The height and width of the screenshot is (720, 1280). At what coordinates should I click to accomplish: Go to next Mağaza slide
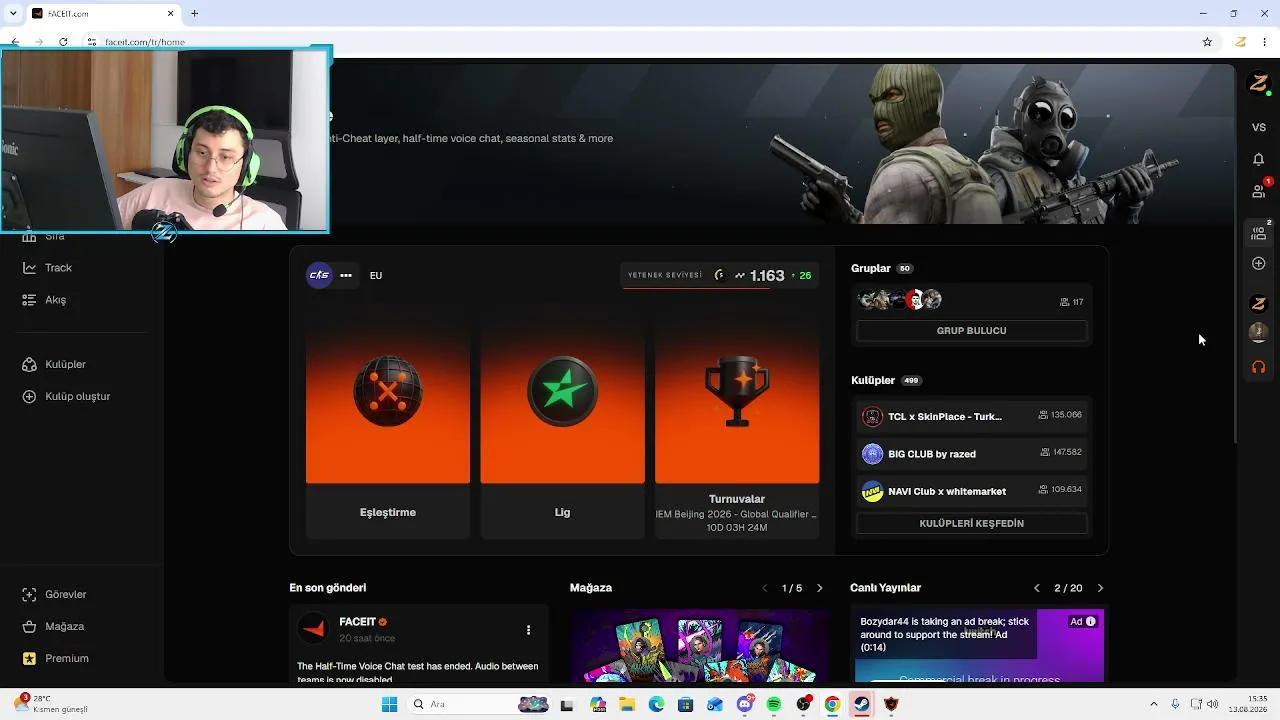820,588
